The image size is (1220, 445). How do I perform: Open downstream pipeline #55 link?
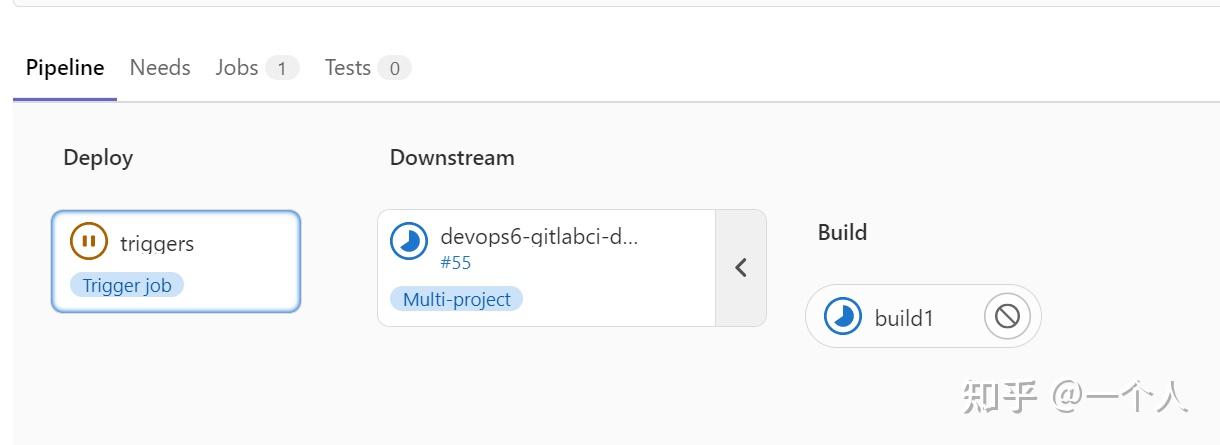455,263
